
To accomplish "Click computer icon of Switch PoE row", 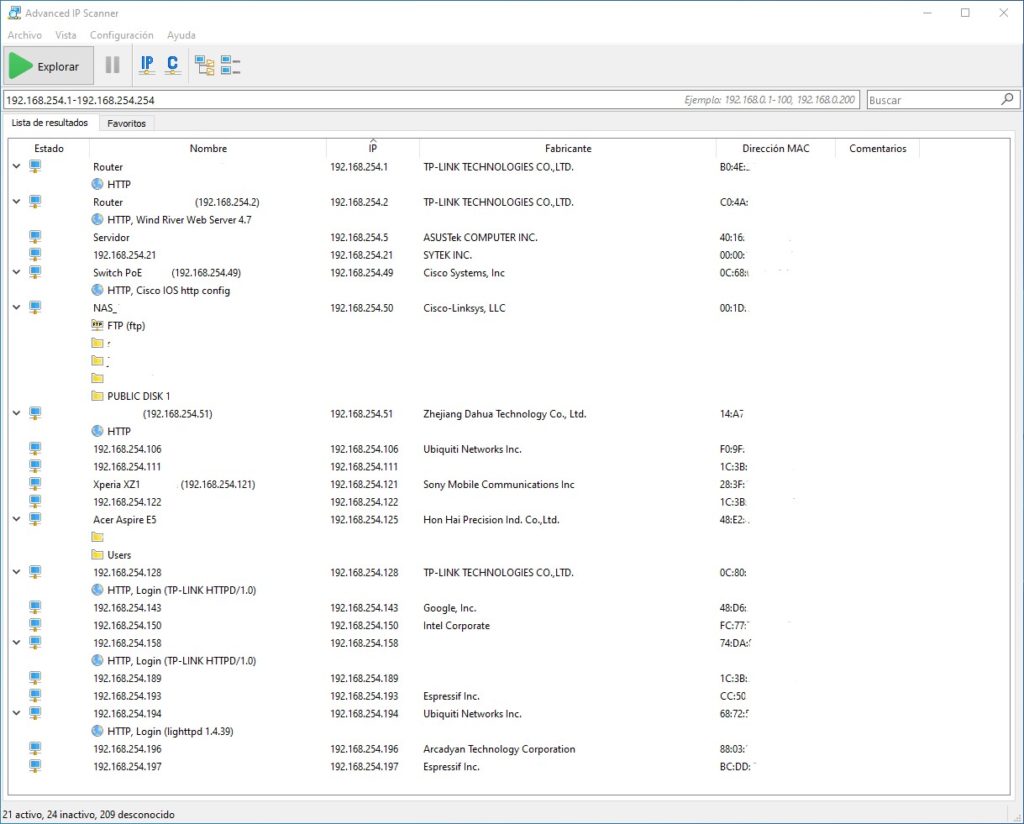I will (35, 272).
